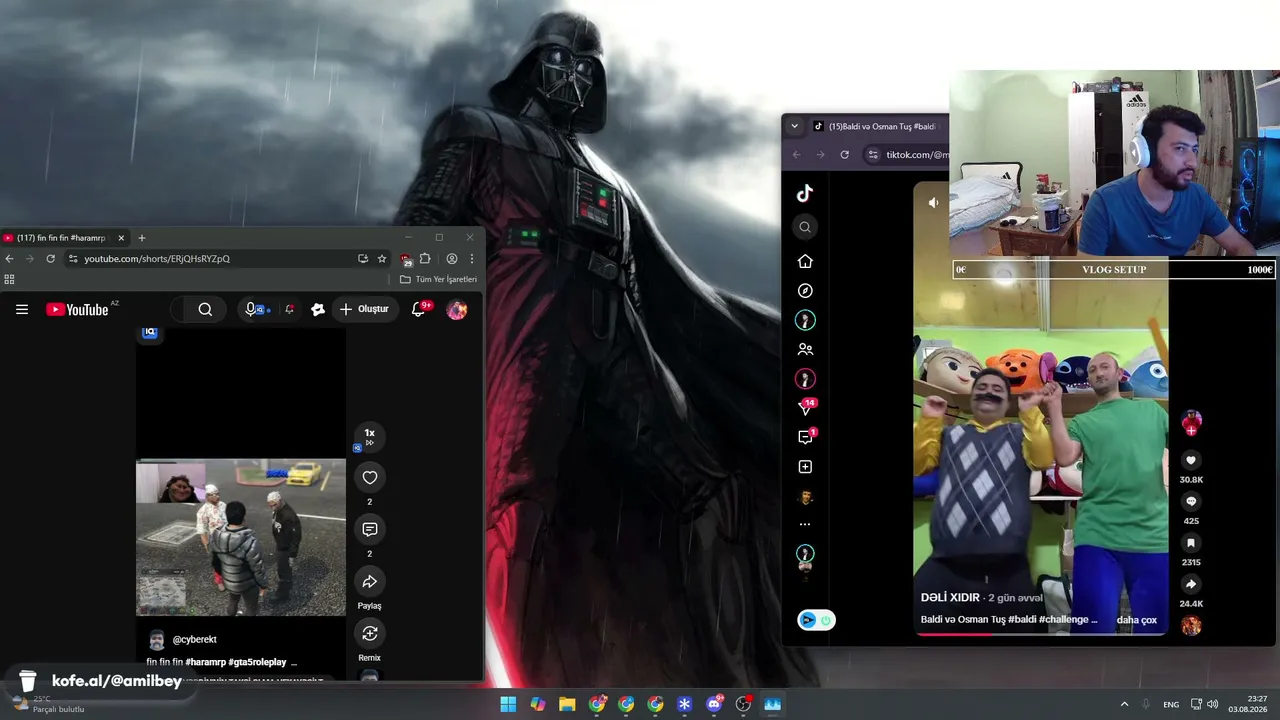The image size is (1280, 720).
Task: Open the YouTube search button
Action: (x=205, y=310)
